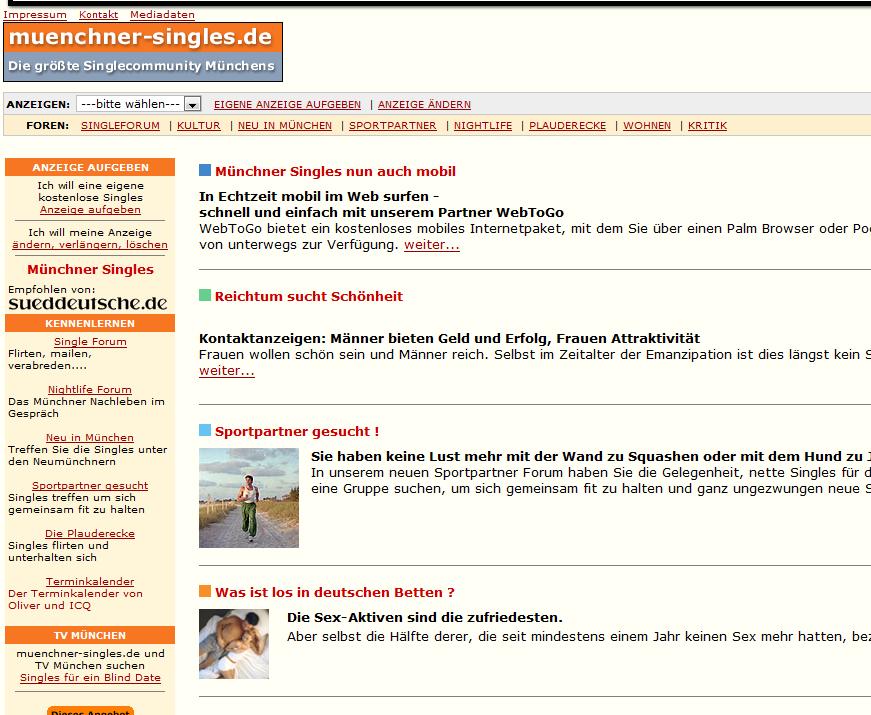Follow 'weiter...' link under WebToGo article
871x715 pixels.
click(x=432, y=245)
